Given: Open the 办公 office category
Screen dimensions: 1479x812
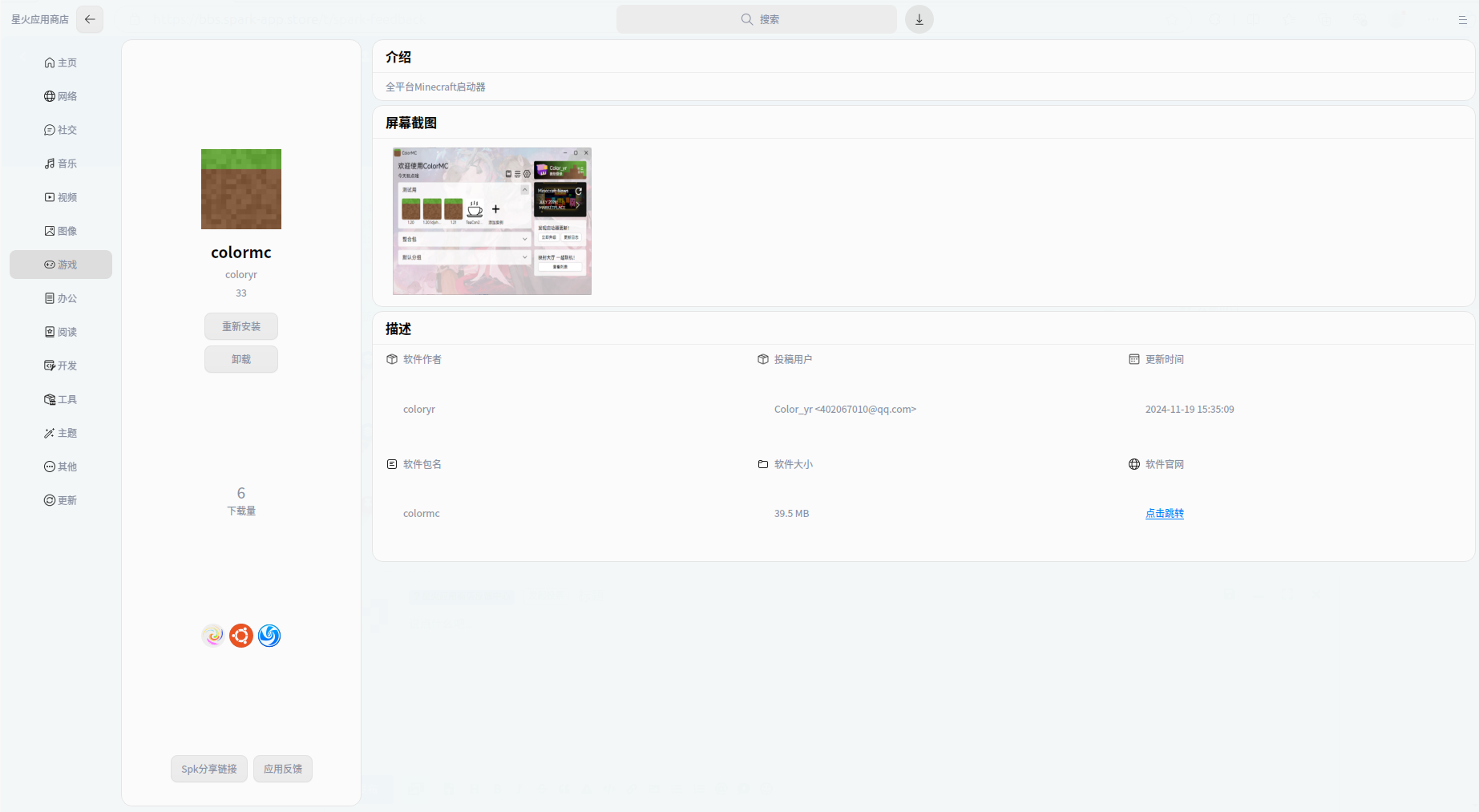Looking at the screenshot, I should tap(61, 298).
